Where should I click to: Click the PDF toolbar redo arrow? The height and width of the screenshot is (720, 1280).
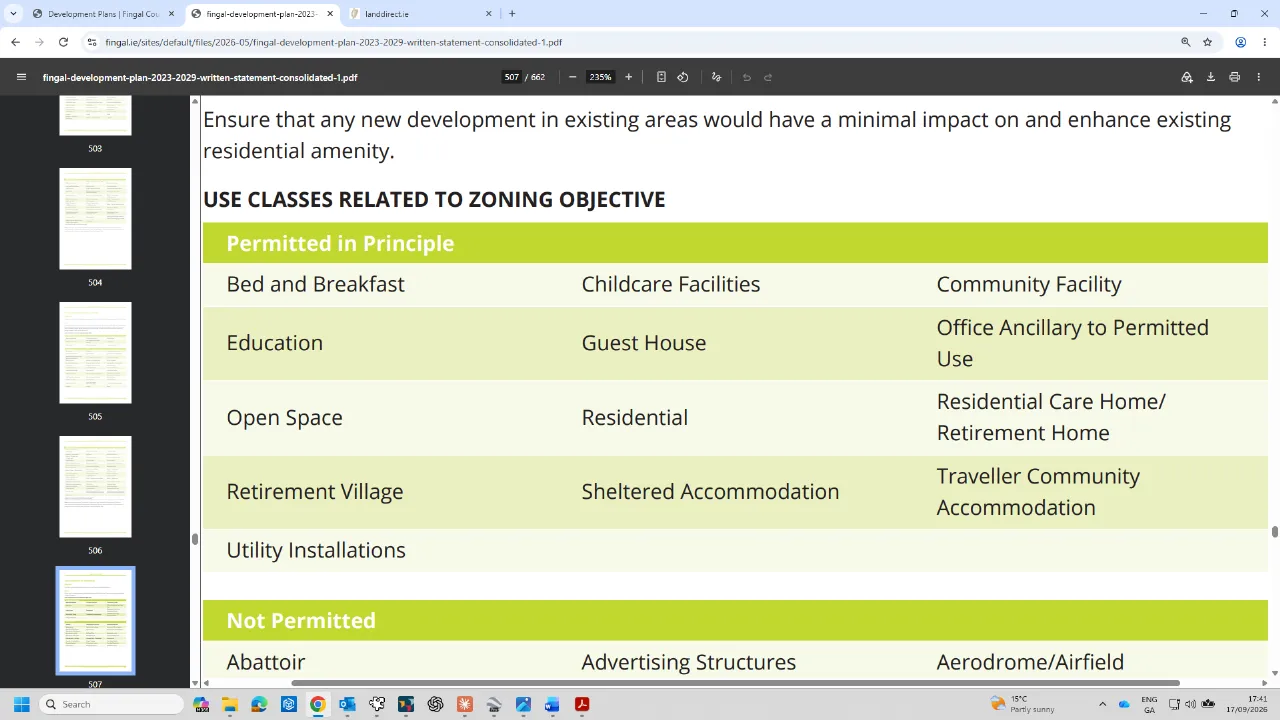pos(768,77)
